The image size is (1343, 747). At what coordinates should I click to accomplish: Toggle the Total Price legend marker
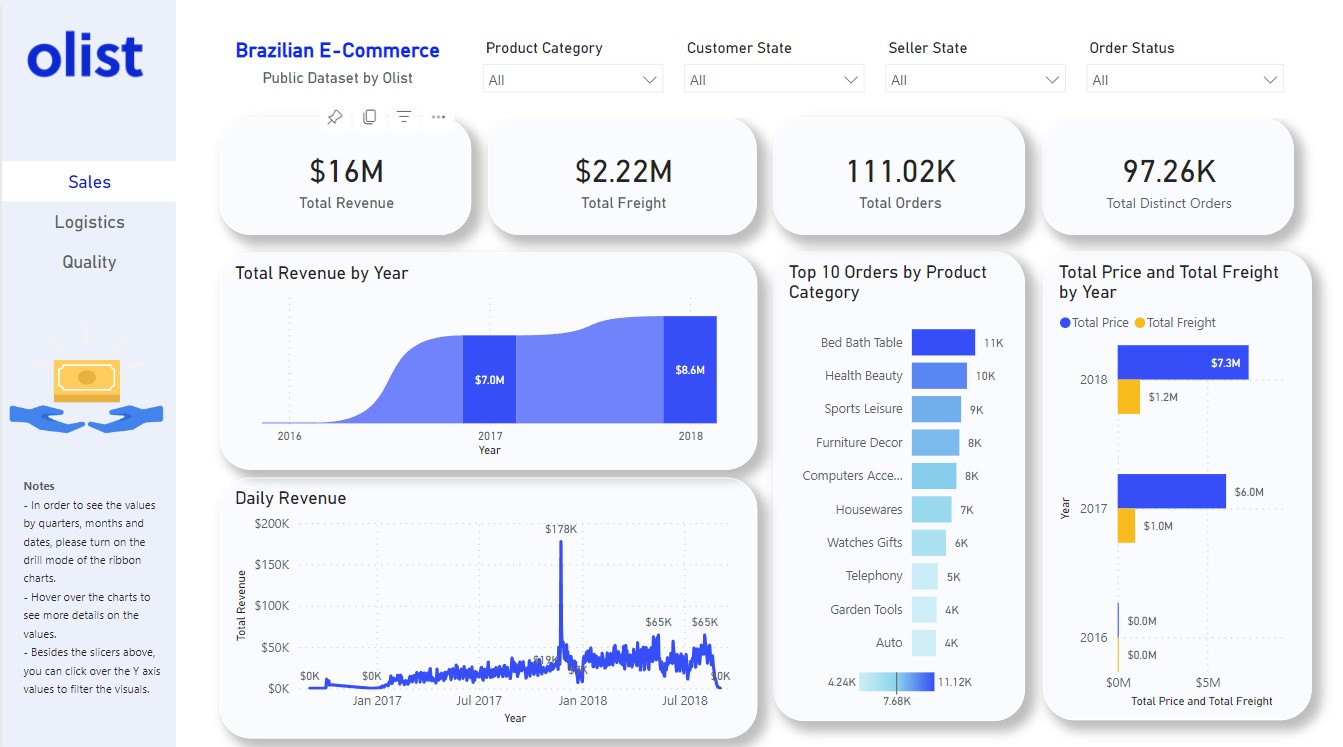(x=1065, y=323)
